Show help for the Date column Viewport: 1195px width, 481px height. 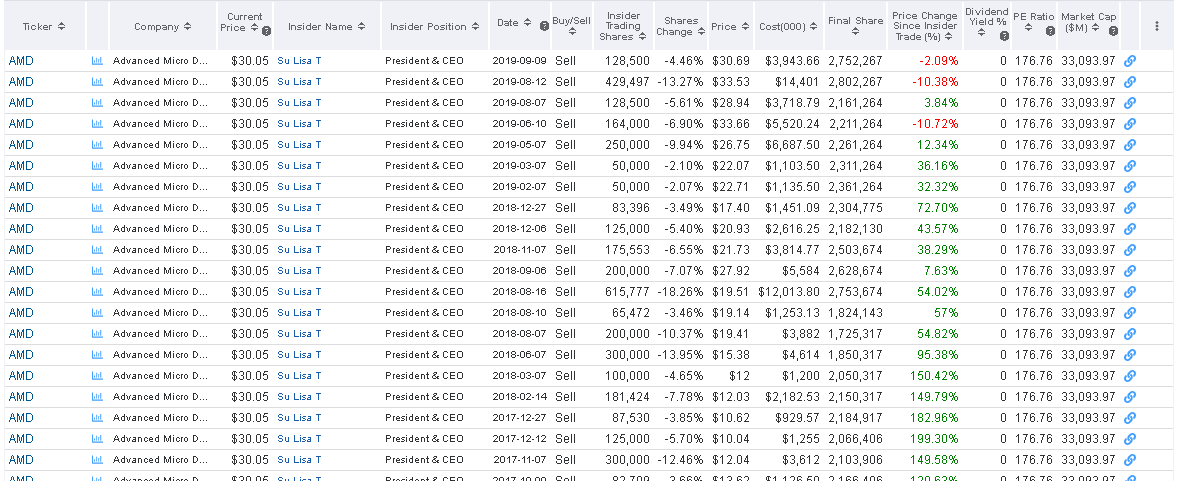coord(544,26)
